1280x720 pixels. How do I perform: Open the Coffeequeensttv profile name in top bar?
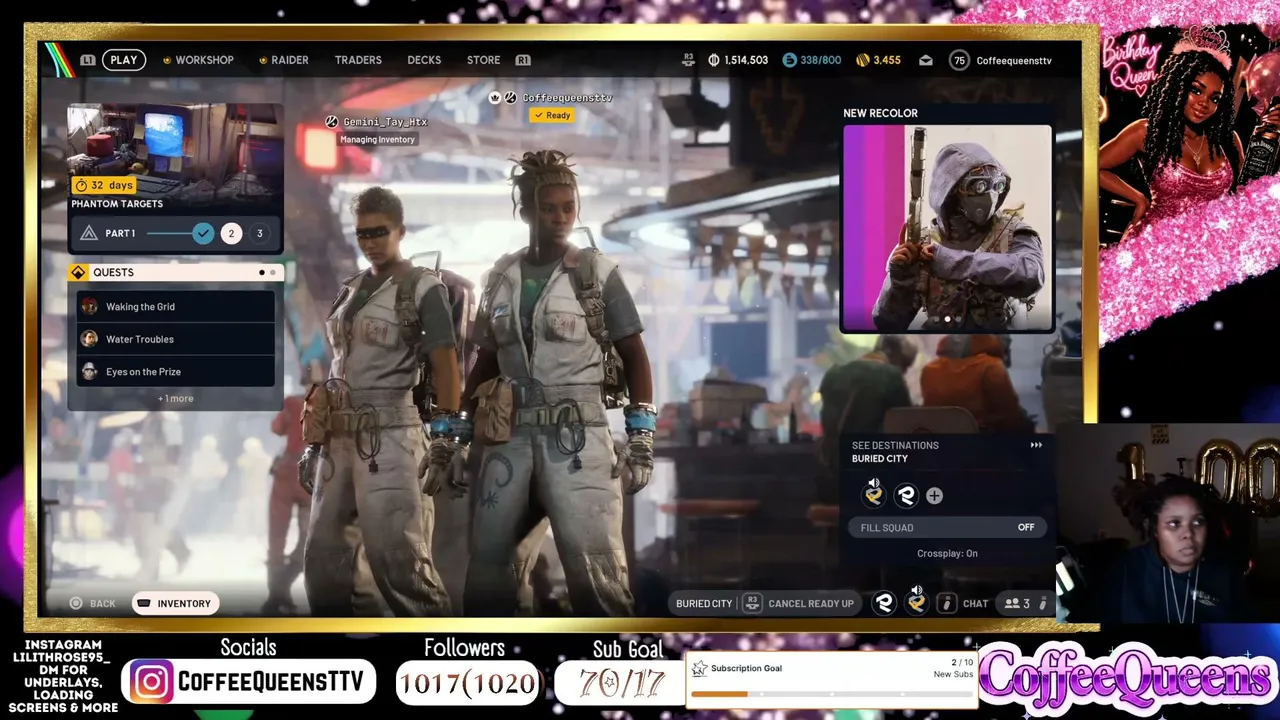(1014, 60)
